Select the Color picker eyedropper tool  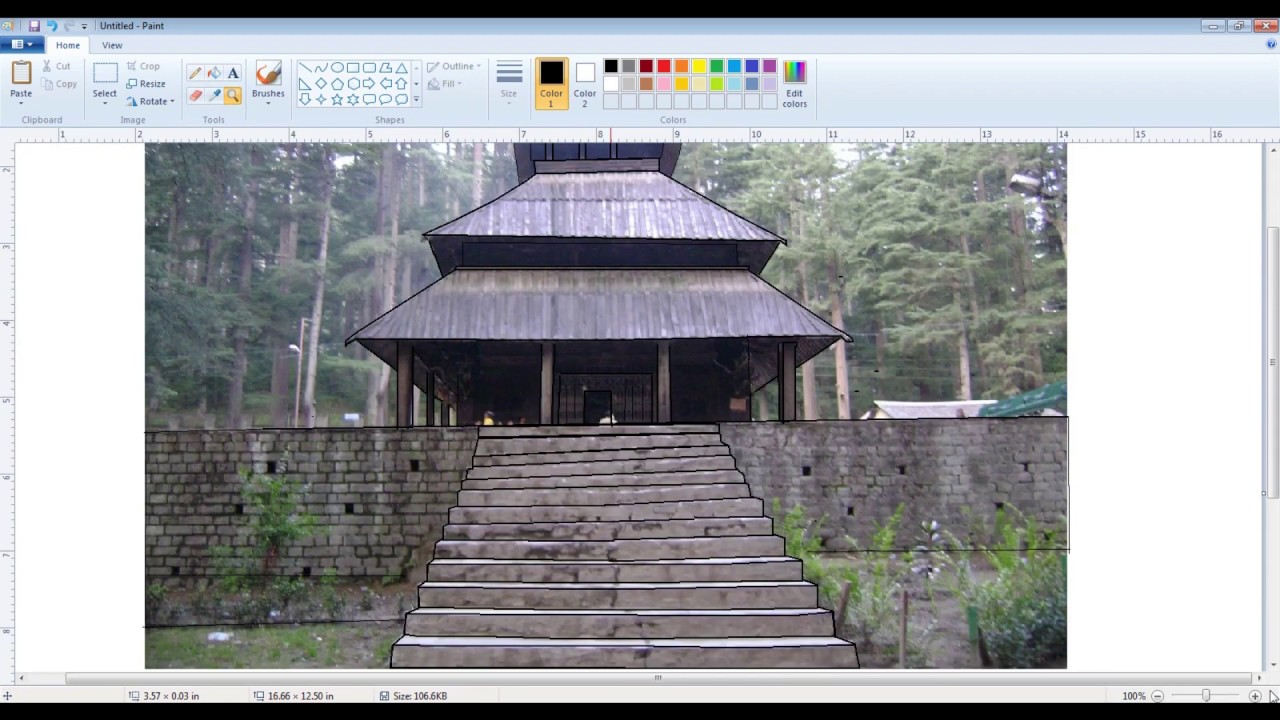click(214, 96)
